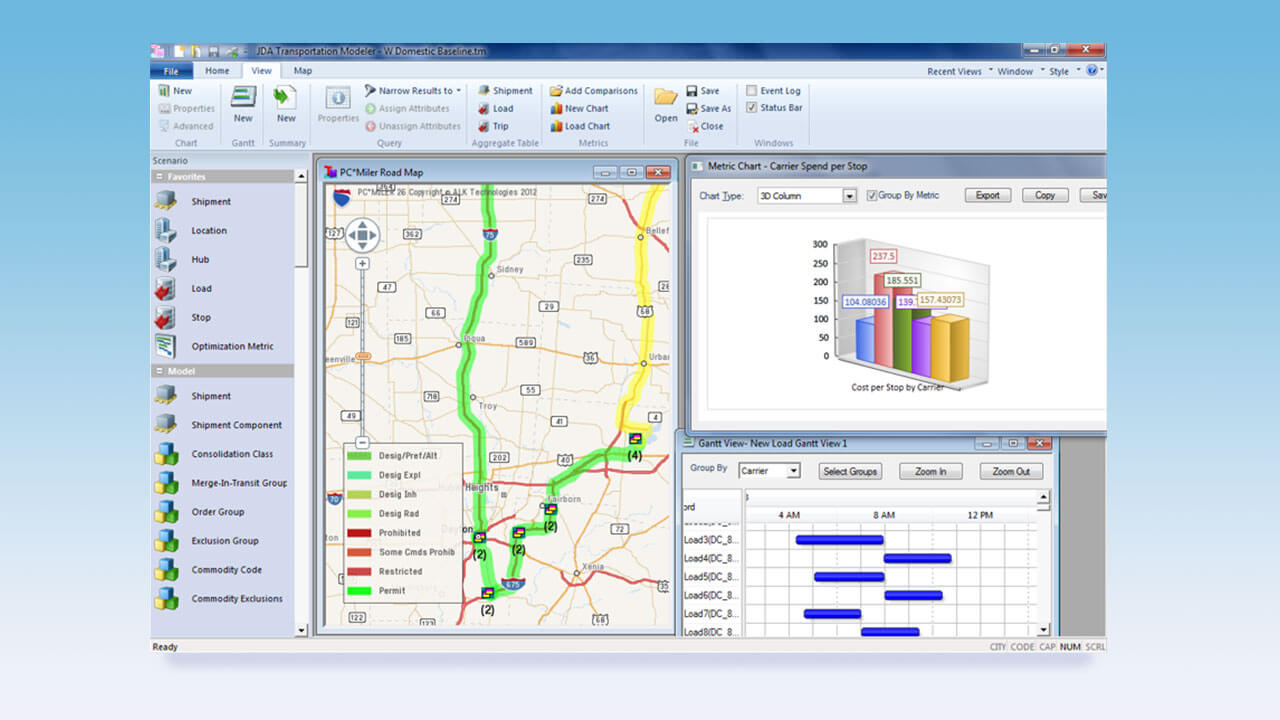Click the Copy button in Metric Chart
1280x720 pixels.
click(x=1045, y=195)
